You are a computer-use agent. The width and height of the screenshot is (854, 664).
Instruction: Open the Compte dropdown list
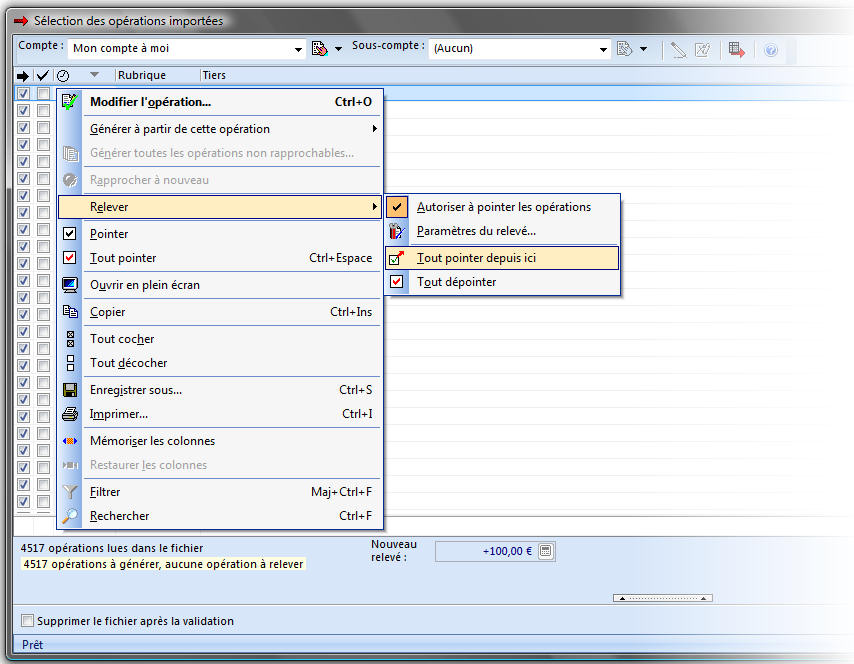point(299,49)
